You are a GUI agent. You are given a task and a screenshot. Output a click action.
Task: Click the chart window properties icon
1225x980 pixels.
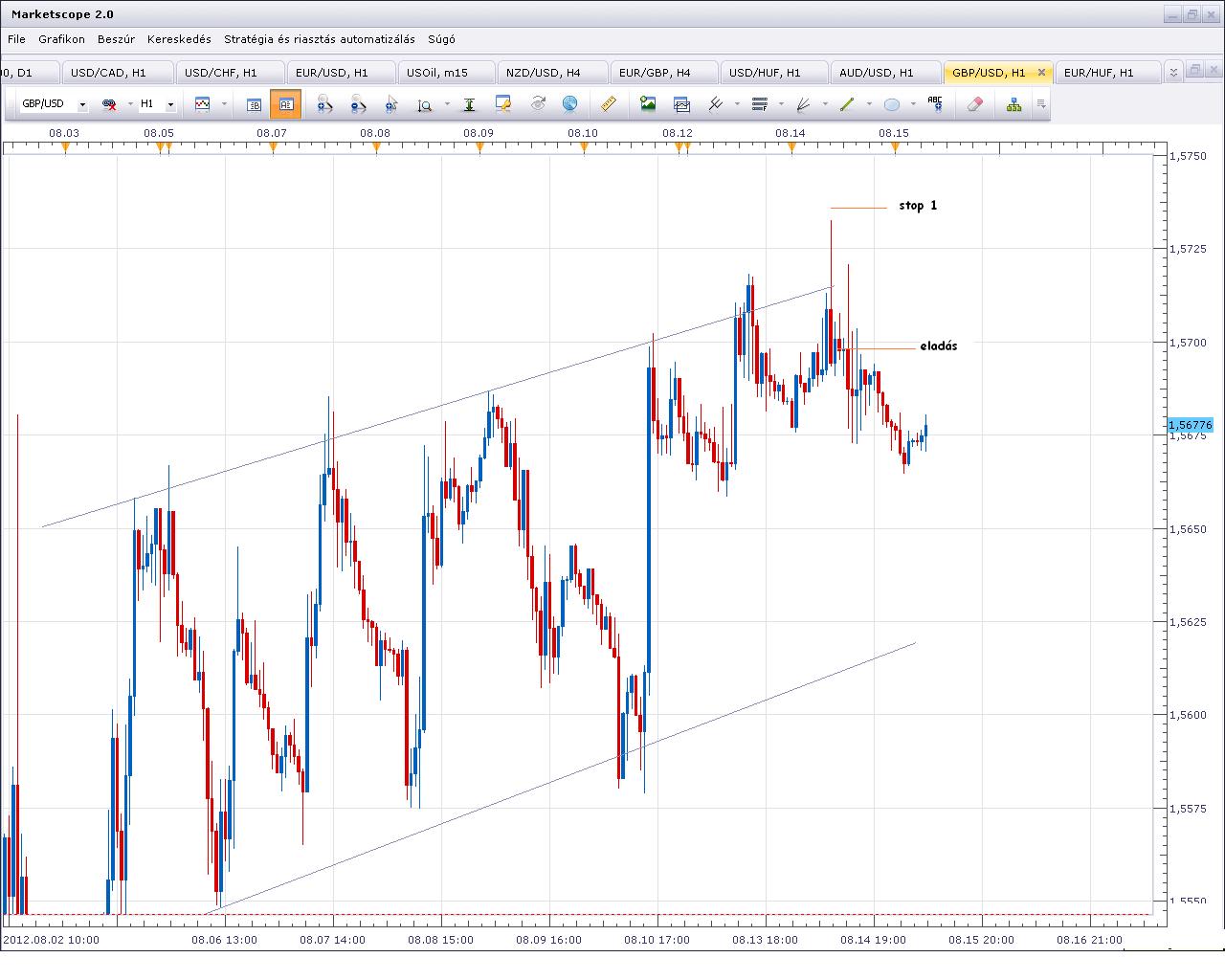(503, 103)
